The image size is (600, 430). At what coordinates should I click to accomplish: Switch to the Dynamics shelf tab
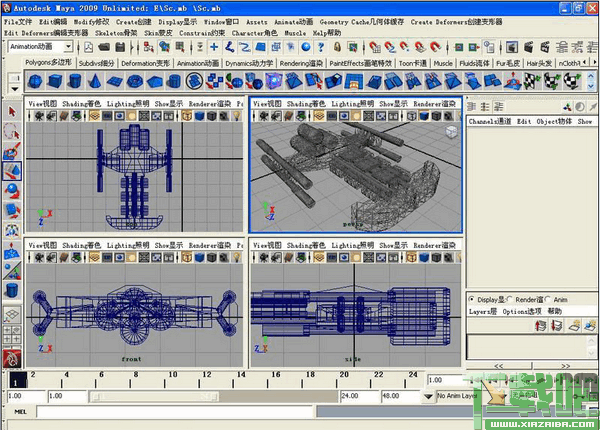(249, 63)
